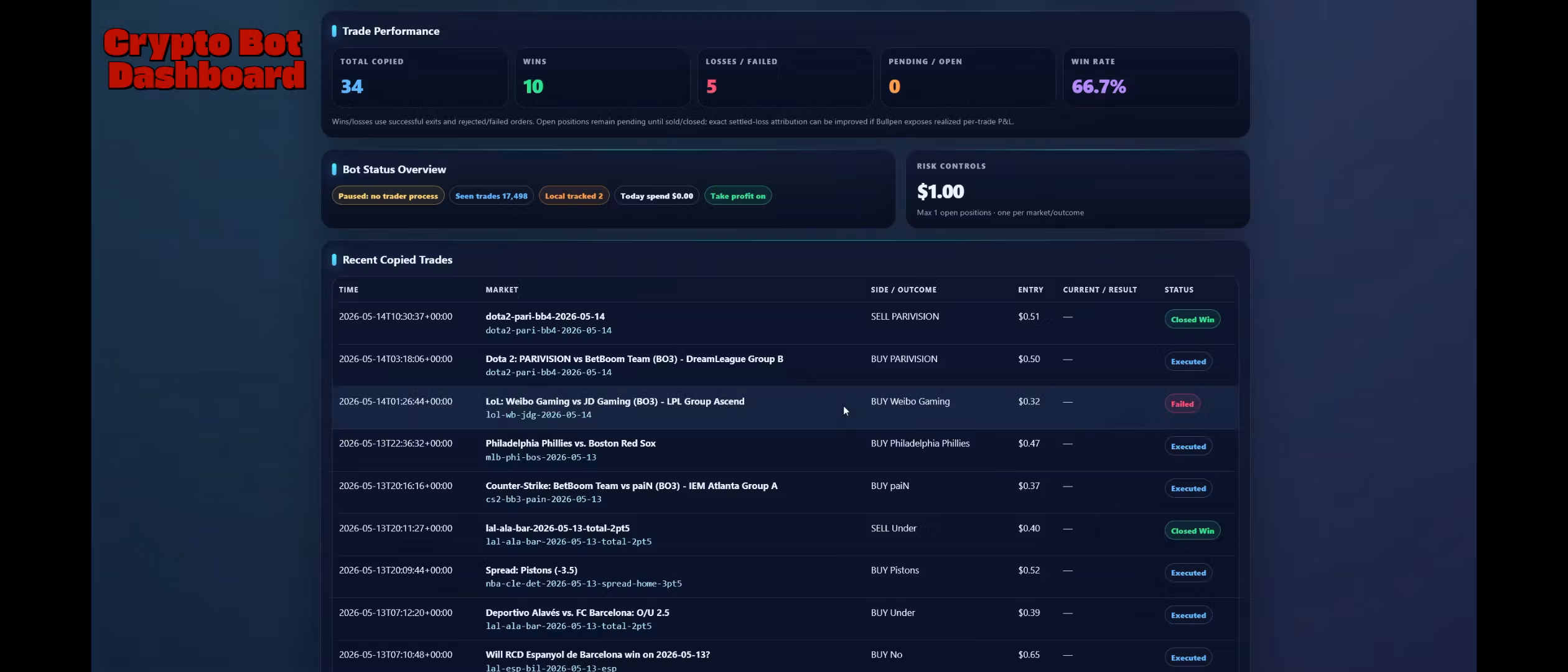Select 'Will RCD Espanyol de Barcelona win' market

(597, 655)
